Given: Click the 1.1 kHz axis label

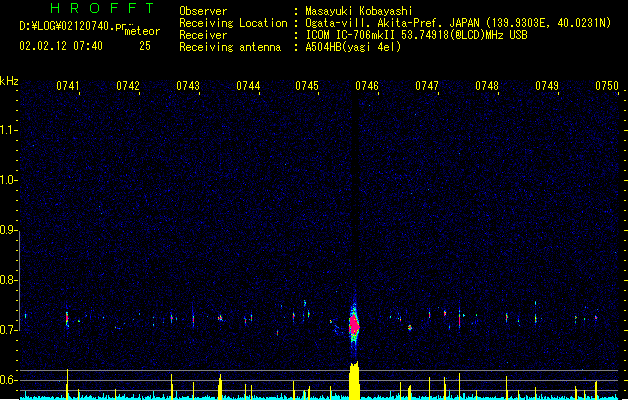Looking at the screenshot, I should [8, 130].
